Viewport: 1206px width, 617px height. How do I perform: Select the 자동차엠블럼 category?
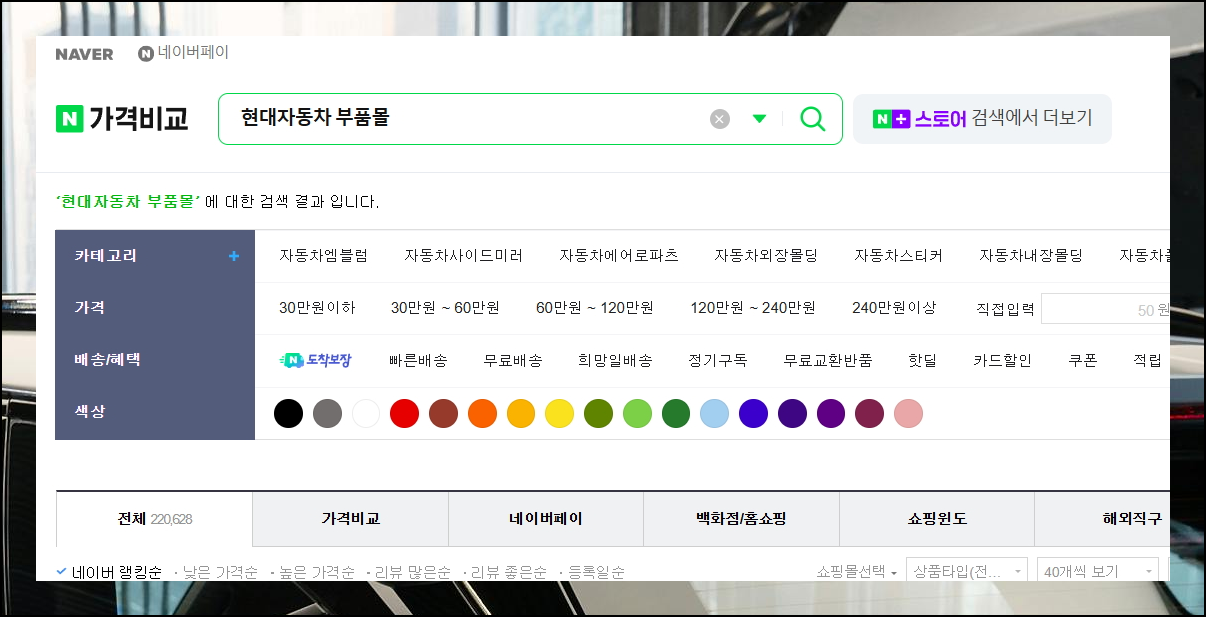[x=323, y=256]
